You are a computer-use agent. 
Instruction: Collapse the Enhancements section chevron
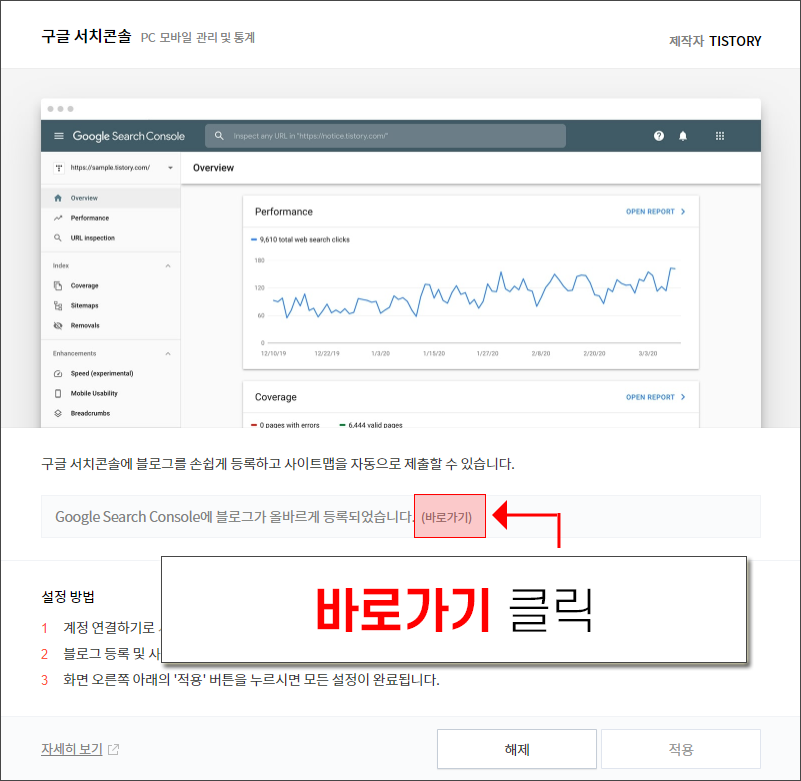pos(168,353)
